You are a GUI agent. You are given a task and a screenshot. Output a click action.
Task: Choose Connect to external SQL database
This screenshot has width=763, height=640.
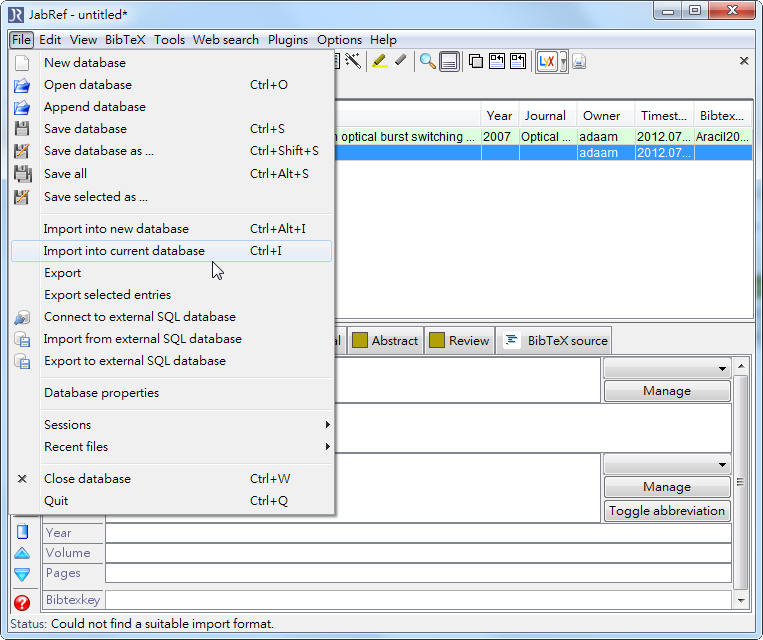(x=171, y=317)
